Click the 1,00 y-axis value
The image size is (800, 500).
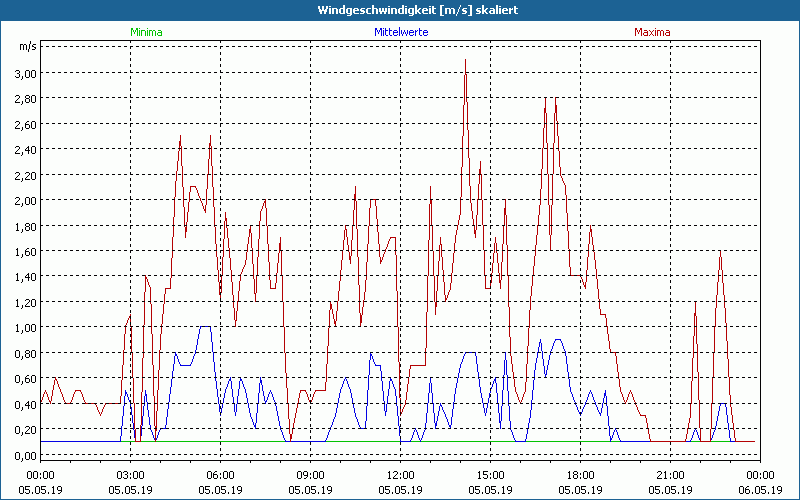tap(24, 327)
